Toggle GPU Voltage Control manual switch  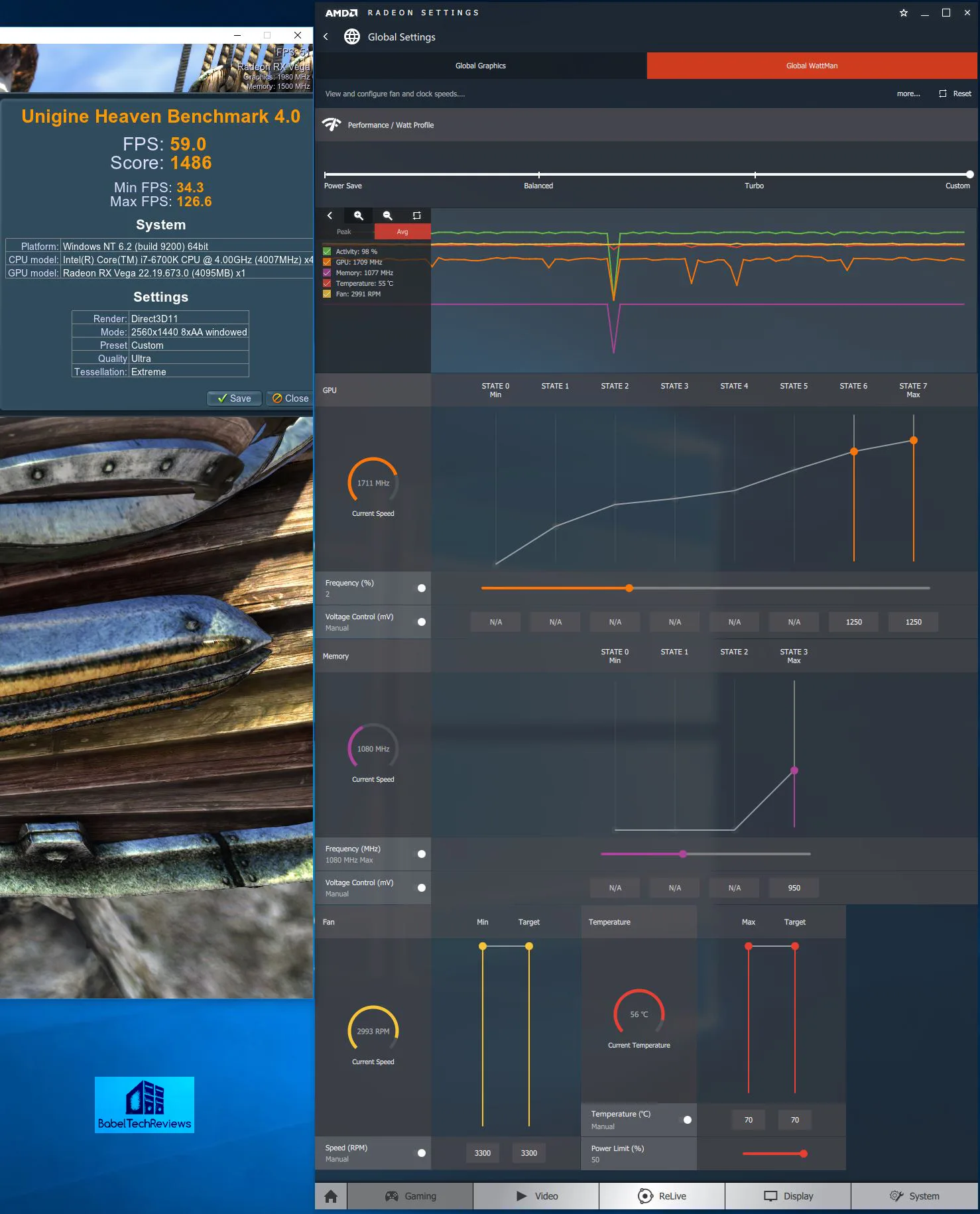click(422, 622)
